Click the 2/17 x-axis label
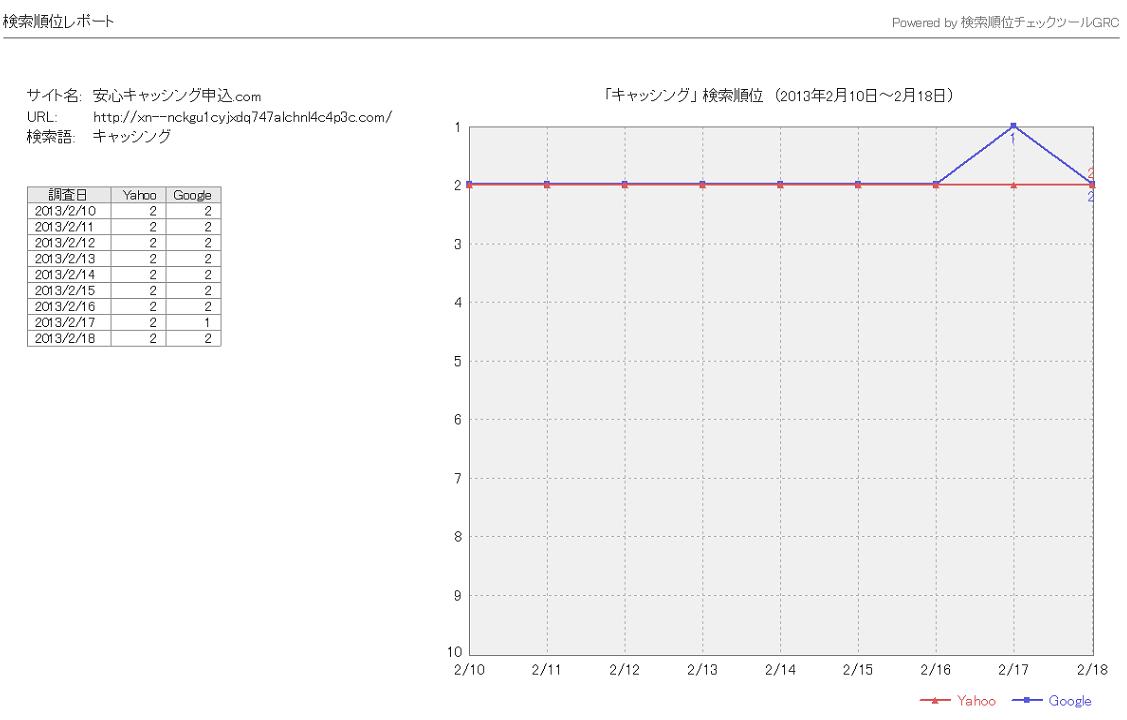1127x720 pixels. tap(1013, 670)
